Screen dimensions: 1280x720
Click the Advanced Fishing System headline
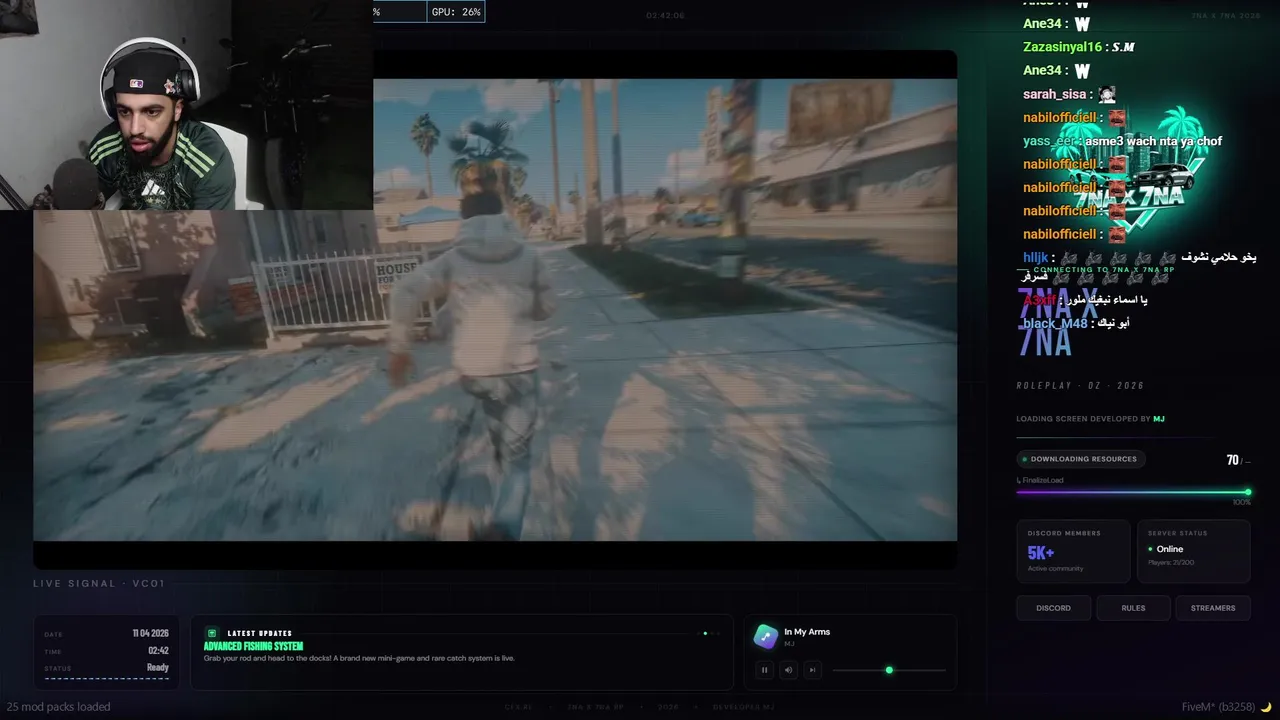[x=253, y=646]
